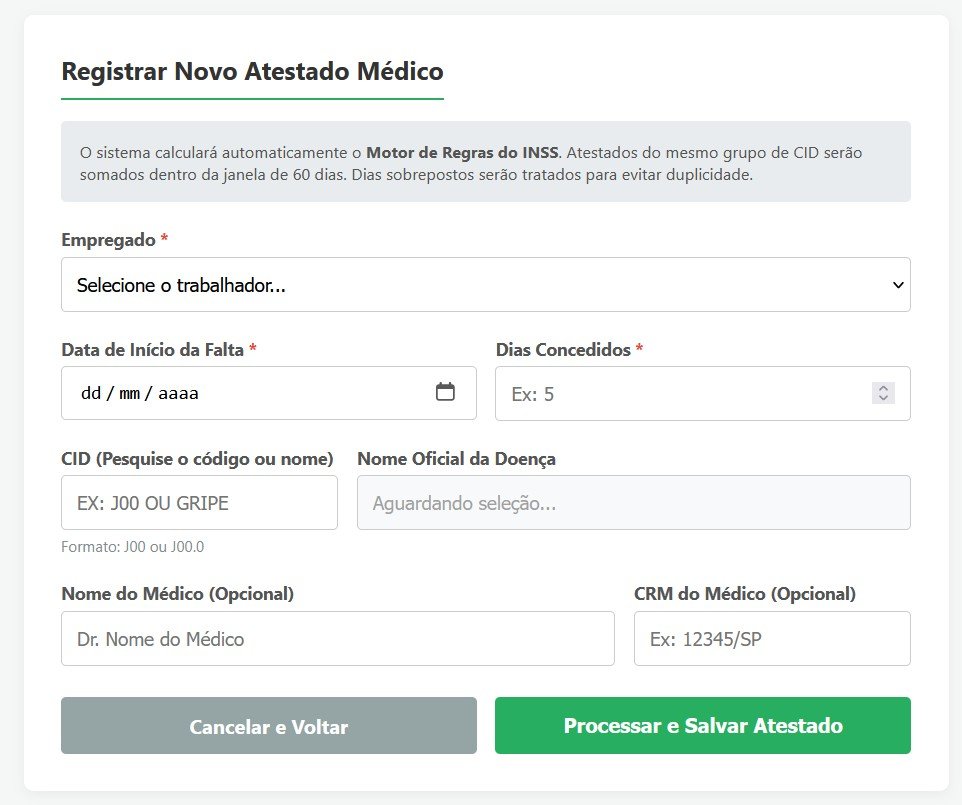The image size is (962, 805).
Task: Click the CRM do Médico field
Action: coord(771,638)
